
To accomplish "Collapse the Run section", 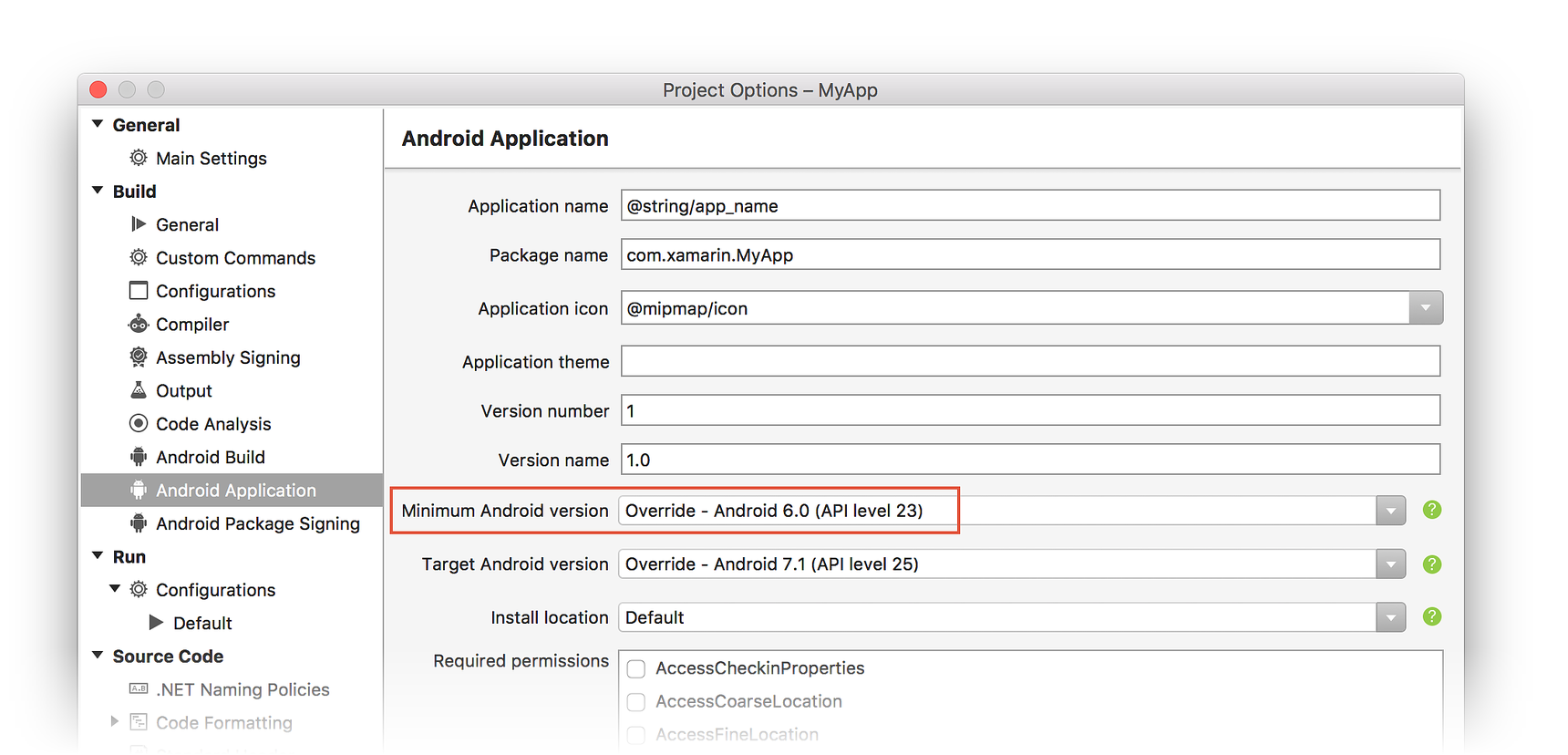I will [x=98, y=555].
